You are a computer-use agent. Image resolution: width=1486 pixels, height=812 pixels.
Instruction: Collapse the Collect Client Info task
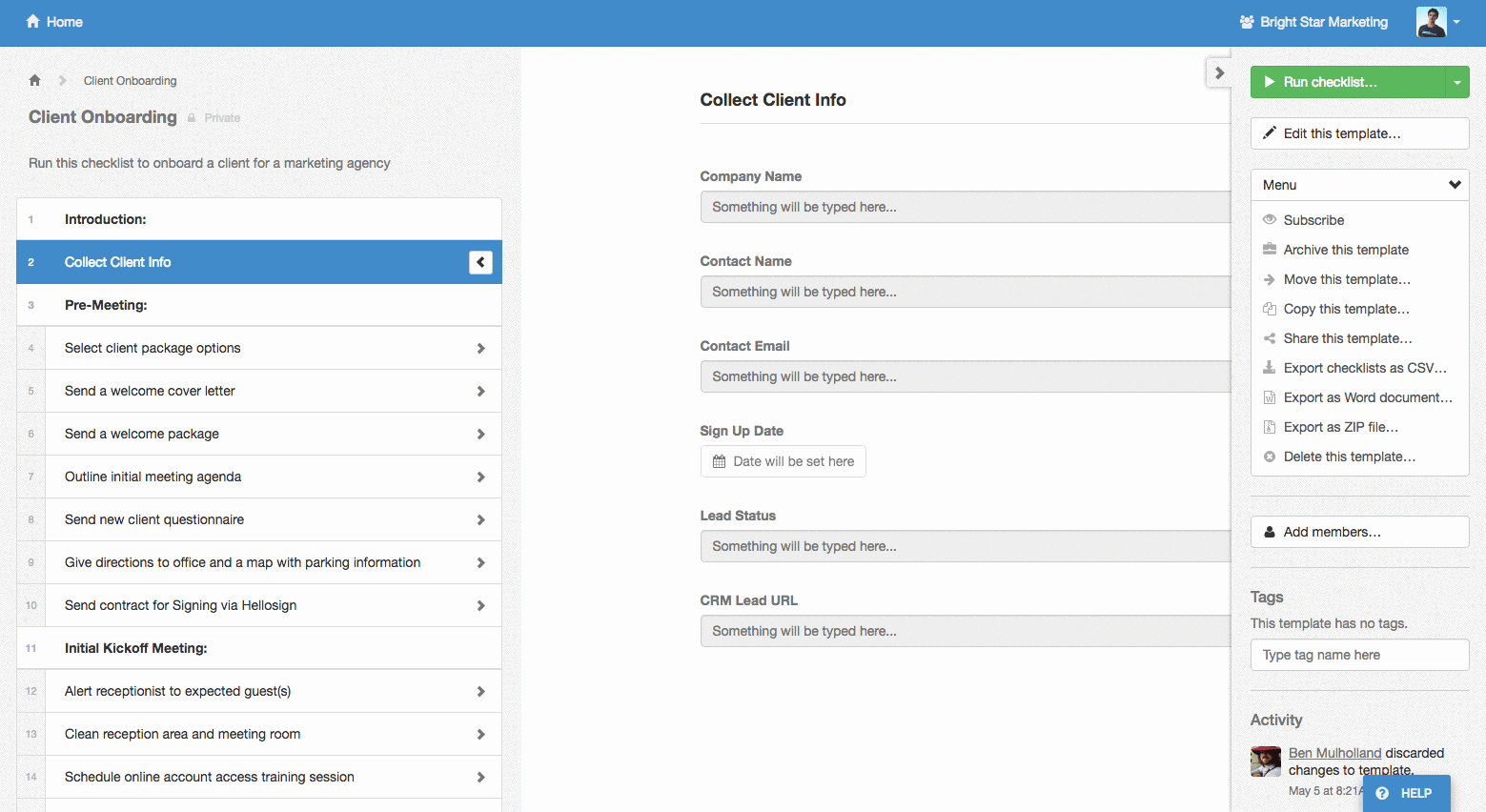(480, 262)
